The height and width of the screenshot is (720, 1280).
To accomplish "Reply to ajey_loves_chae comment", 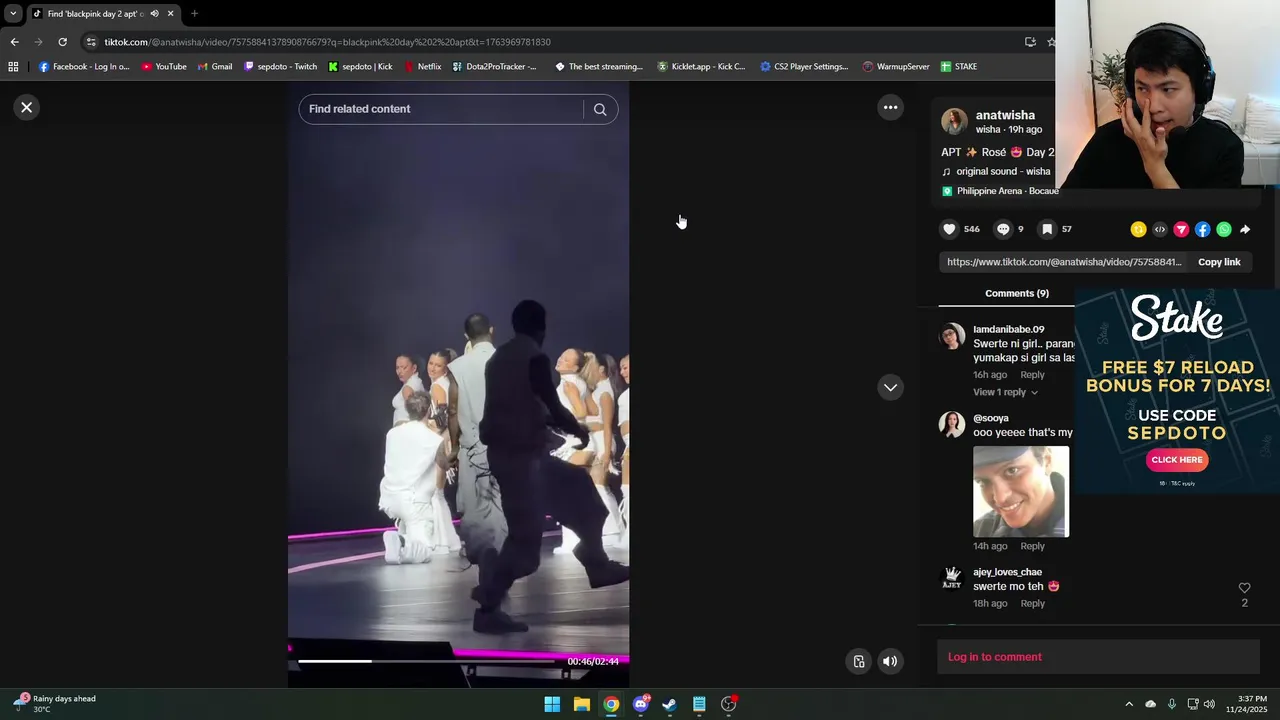I will (1032, 603).
